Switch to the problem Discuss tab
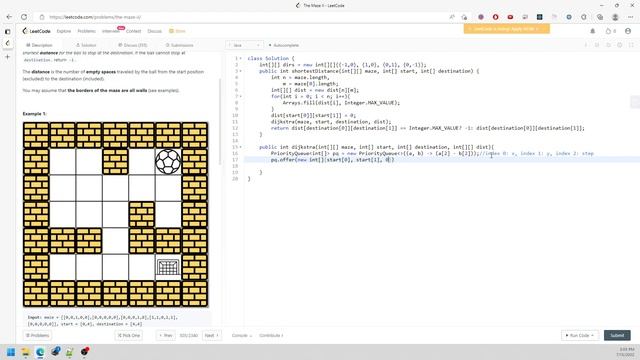 pos(133,45)
